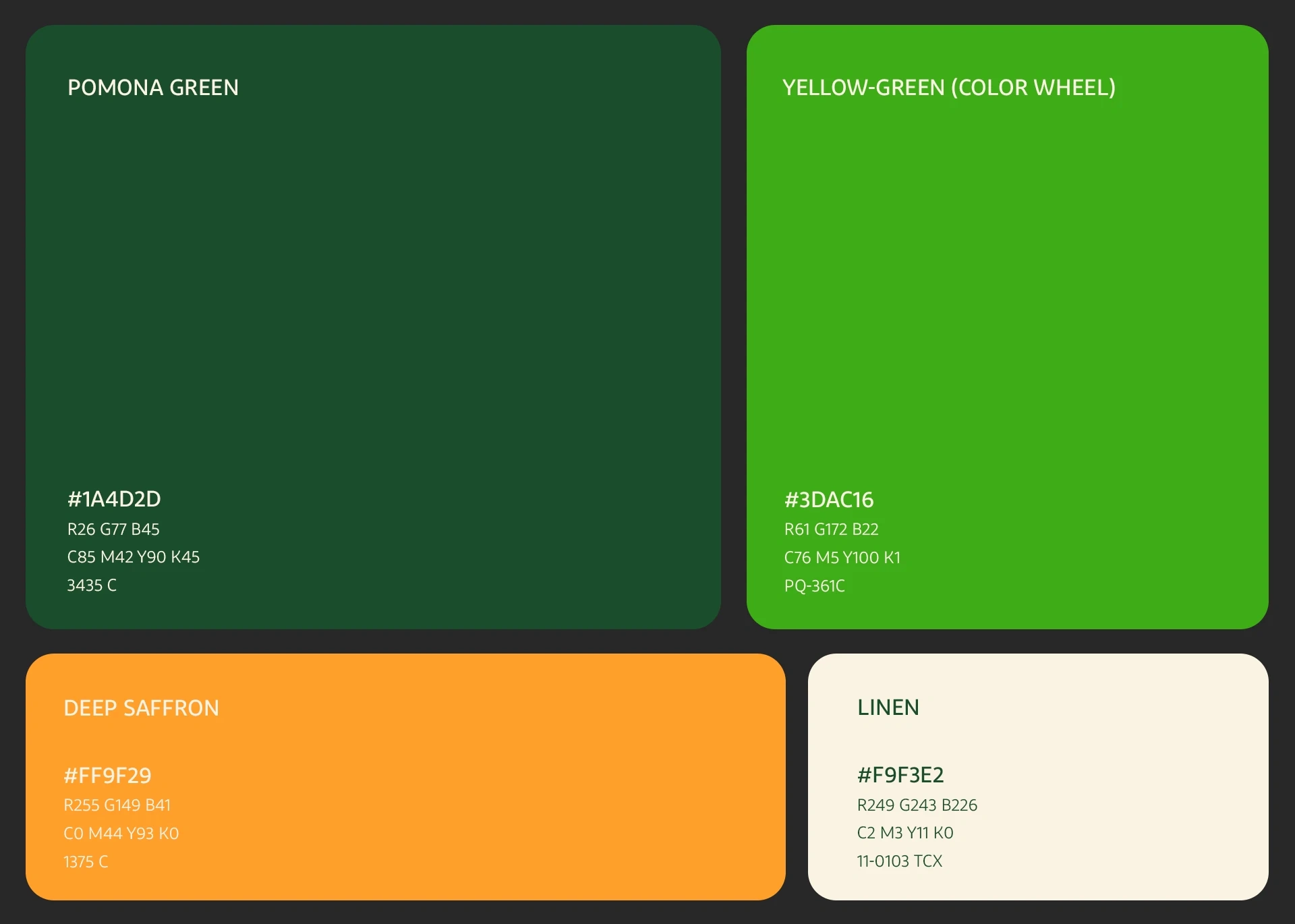This screenshot has width=1295, height=924.
Task: Click hex code #FF9F29
Action: [107, 776]
